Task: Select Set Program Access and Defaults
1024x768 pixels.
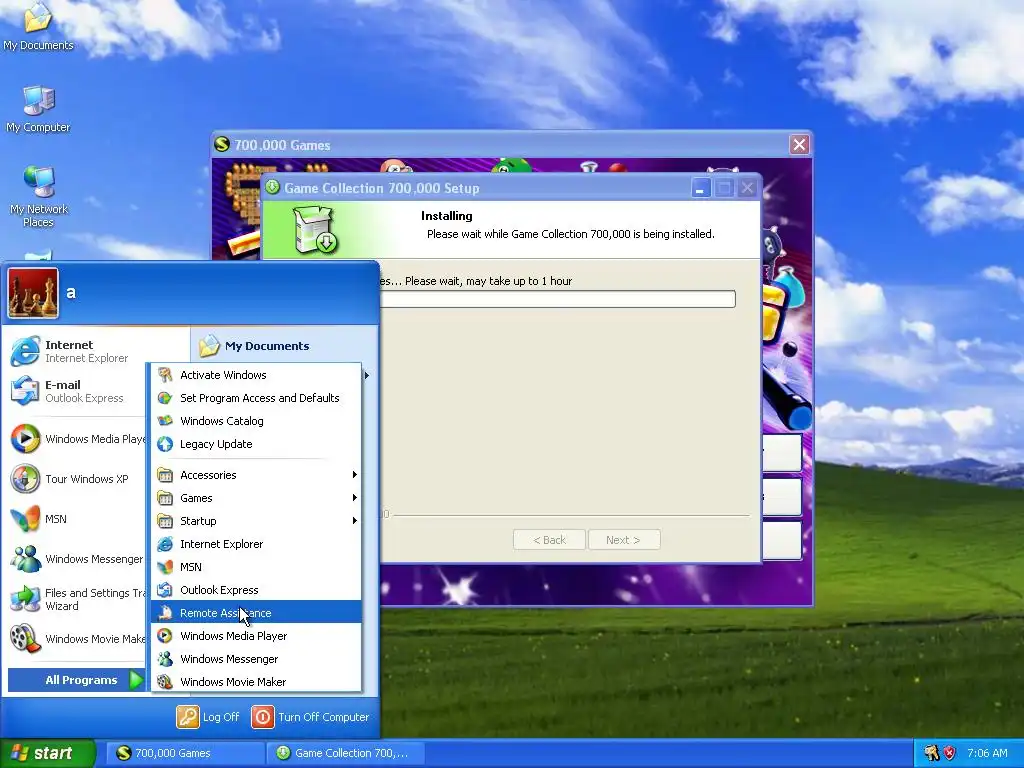Action: tap(256, 398)
